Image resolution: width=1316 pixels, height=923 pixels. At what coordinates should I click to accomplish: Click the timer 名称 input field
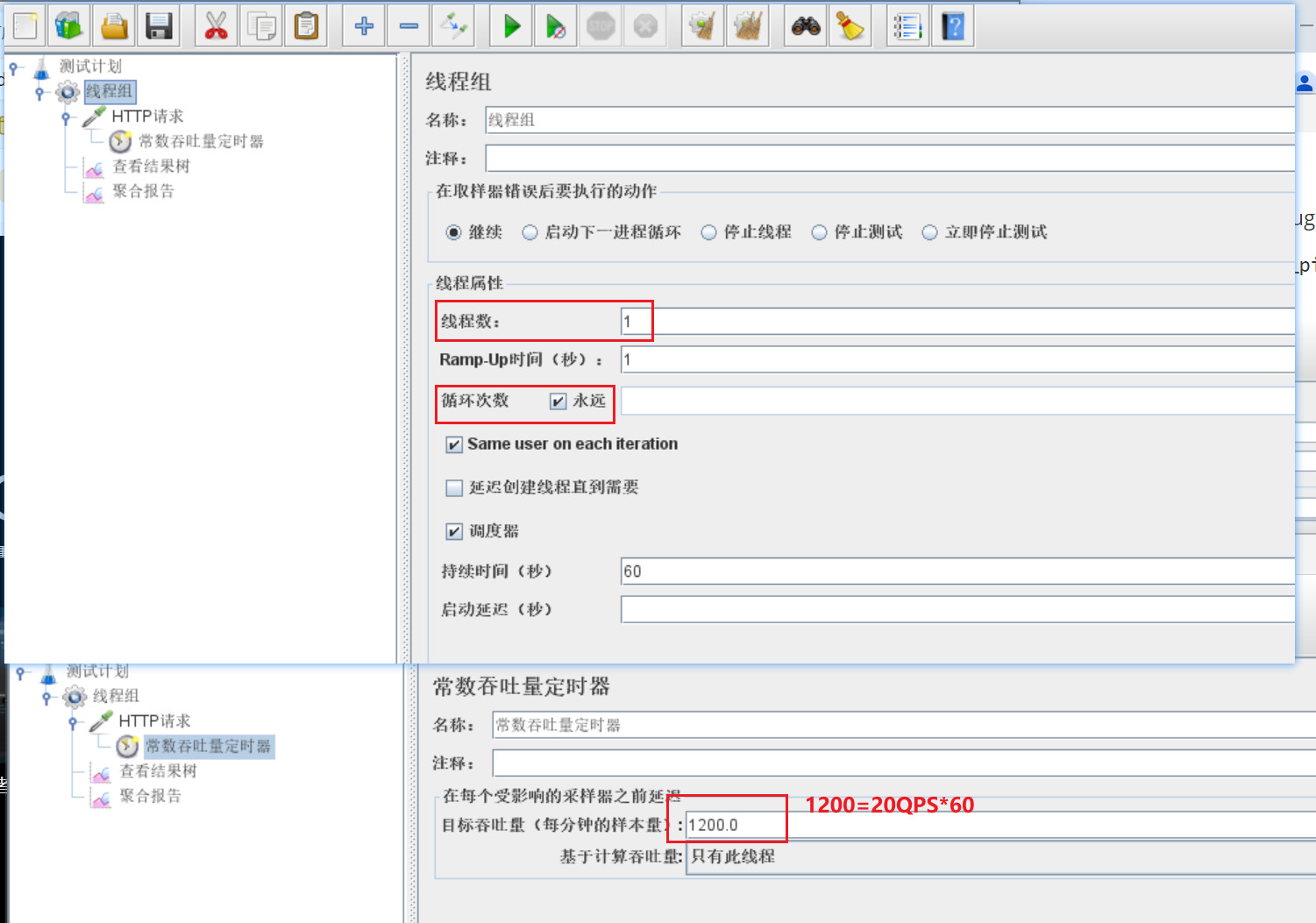(x=904, y=725)
